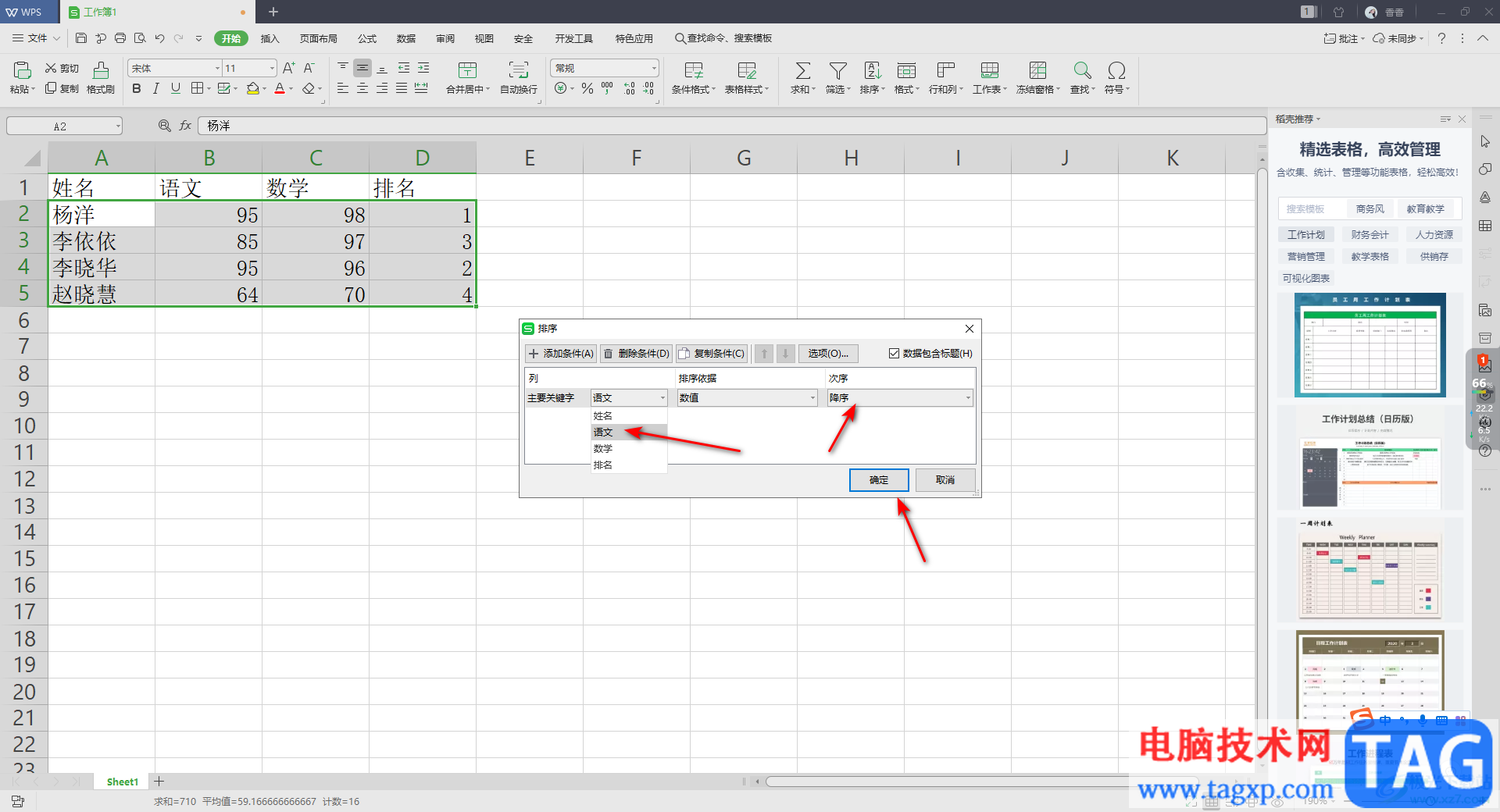Open the number format dropdown
Image resolution: width=1500 pixels, height=812 pixels.
tap(654, 69)
